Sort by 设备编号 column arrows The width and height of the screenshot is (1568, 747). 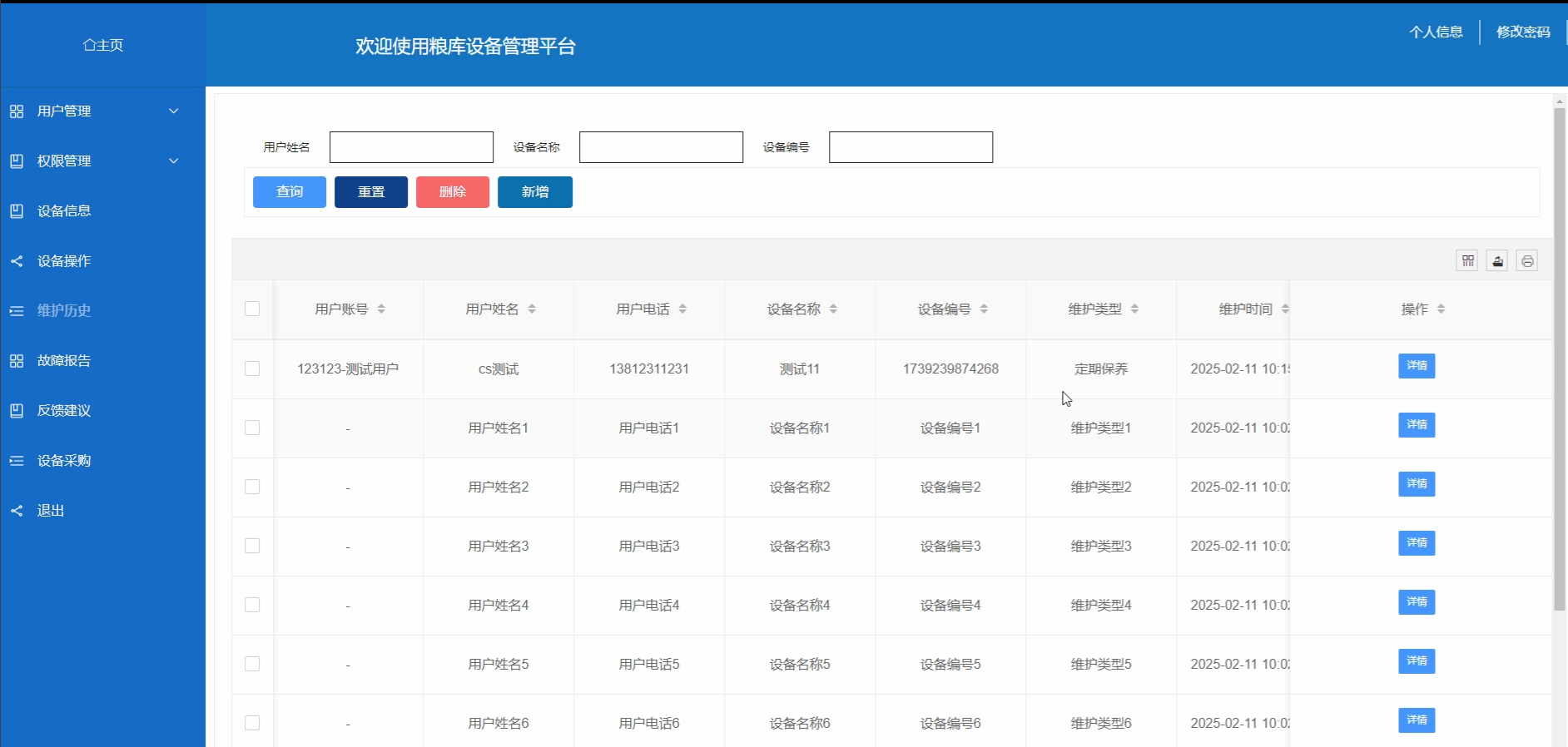pyautogui.click(x=984, y=309)
